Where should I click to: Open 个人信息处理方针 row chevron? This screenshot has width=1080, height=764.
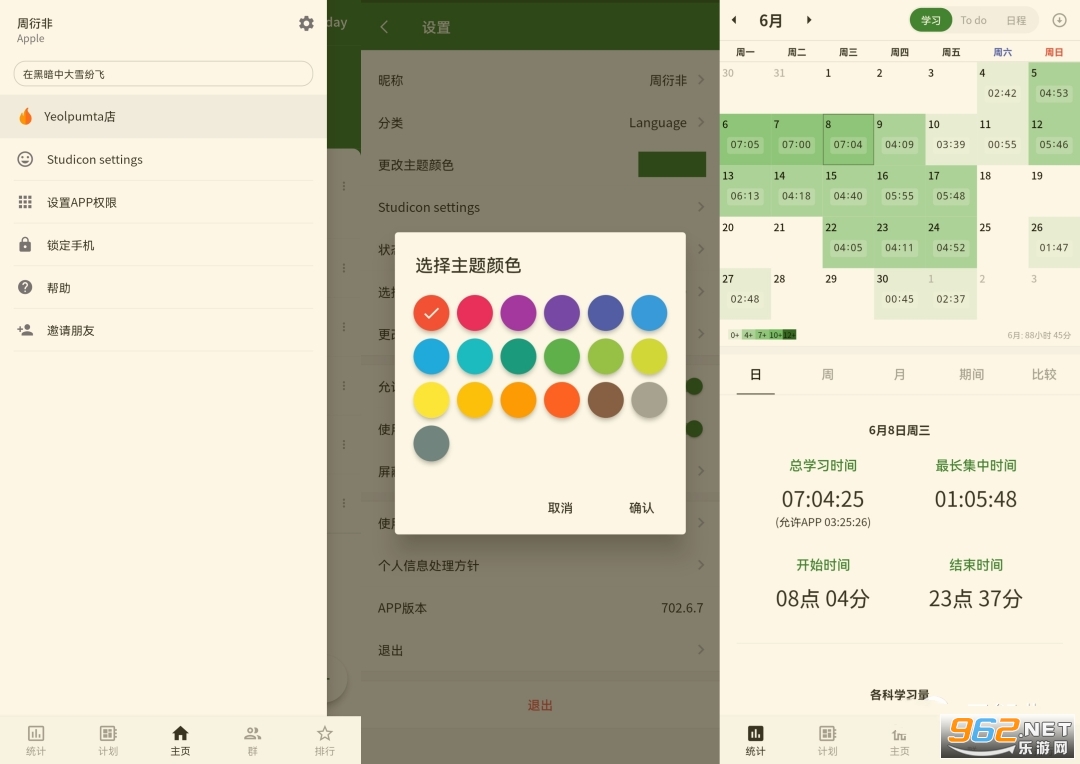click(x=701, y=565)
